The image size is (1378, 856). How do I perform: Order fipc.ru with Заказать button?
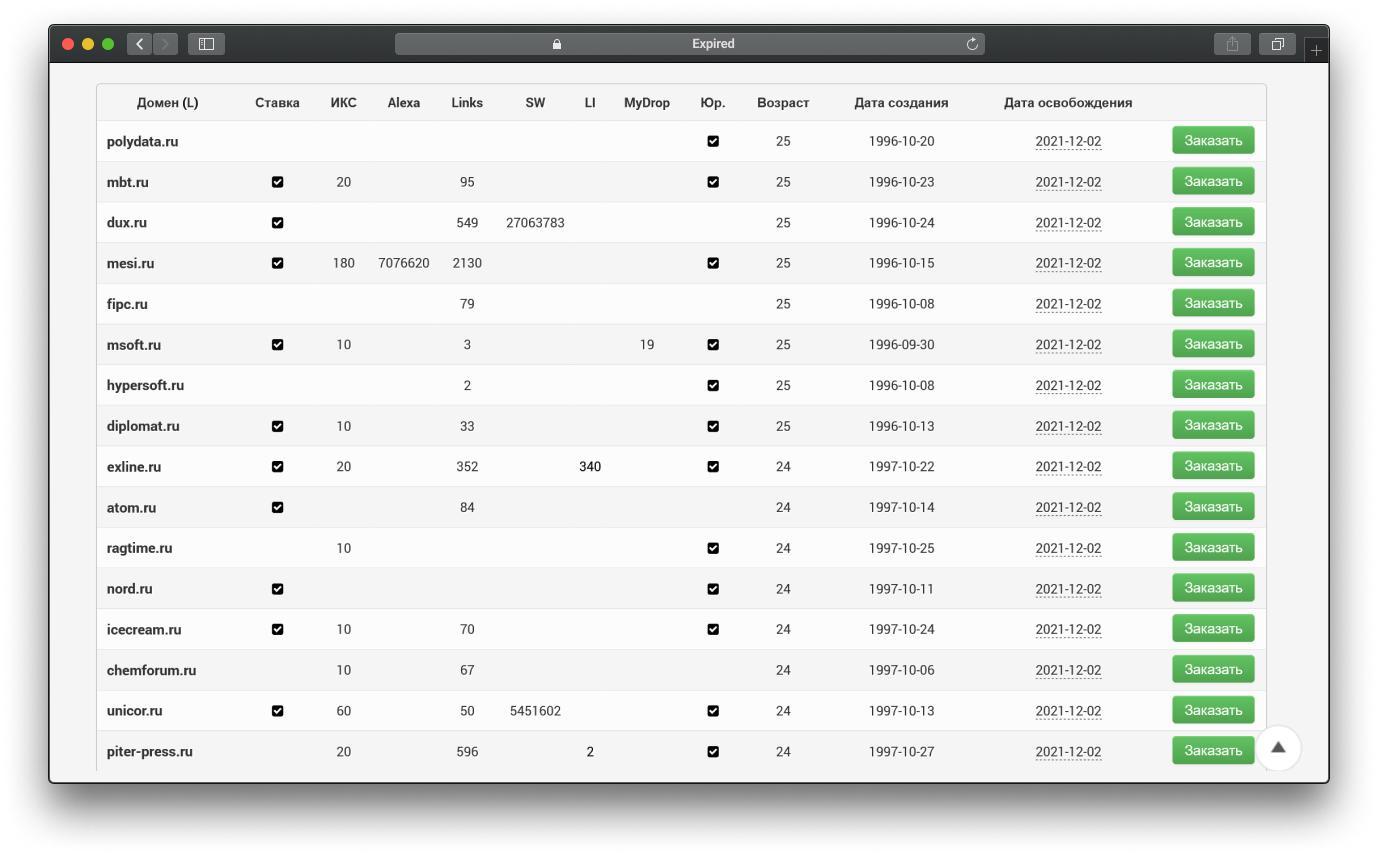tap(1213, 304)
